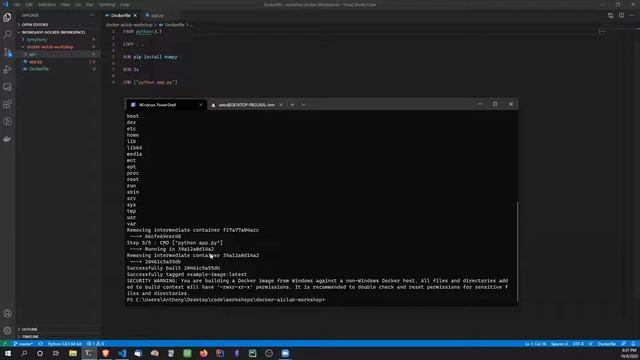Open the File menu
The image size is (640, 360).
point(17,4)
